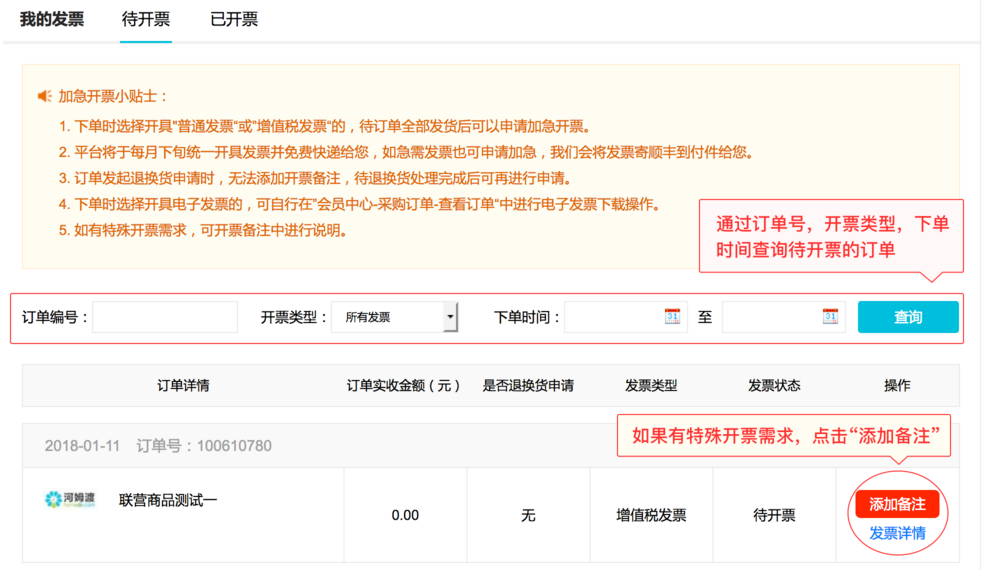Click the 订单实收金额（元） column header

tap(404, 385)
